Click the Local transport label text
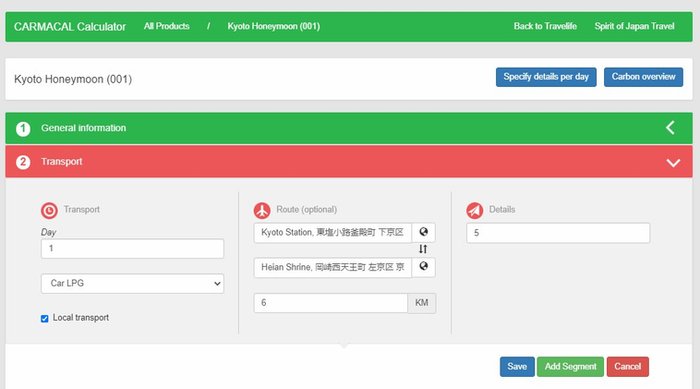 pyautogui.click(x=81, y=318)
